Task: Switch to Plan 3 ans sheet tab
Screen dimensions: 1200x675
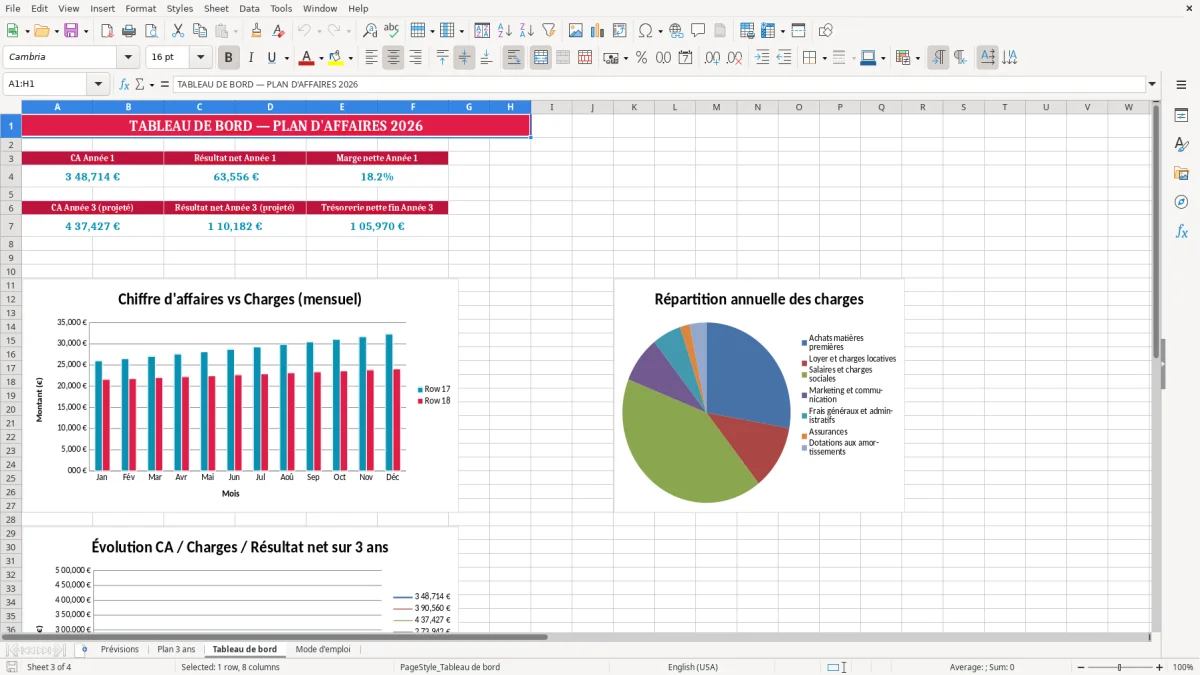Action: click(x=176, y=650)
